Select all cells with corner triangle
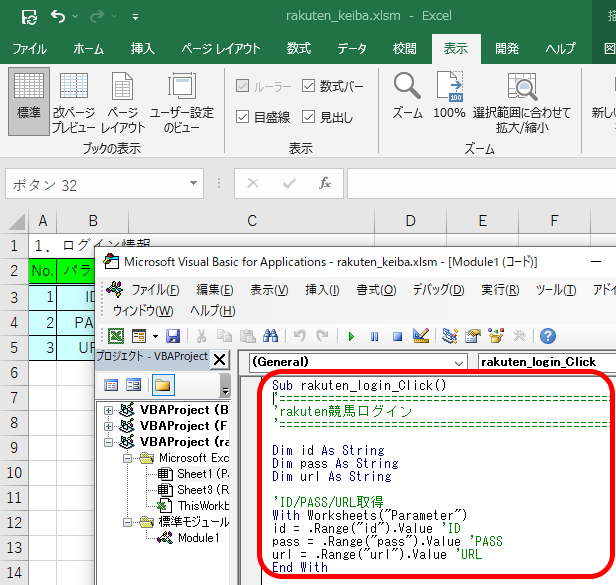616x585 pixels. (17, 221)
